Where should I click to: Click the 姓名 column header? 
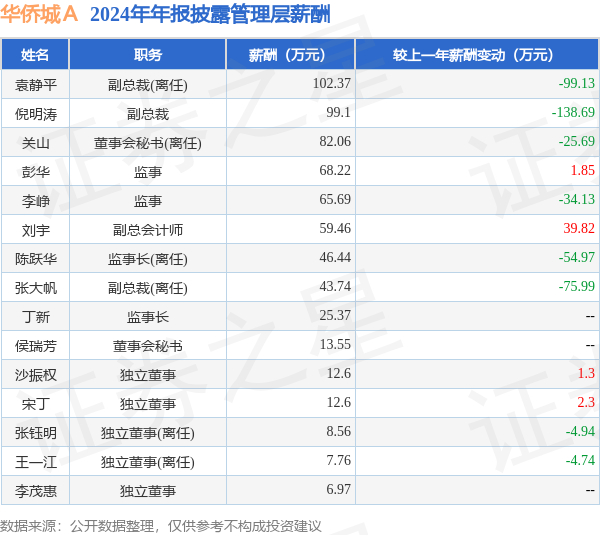pos(35,55)
